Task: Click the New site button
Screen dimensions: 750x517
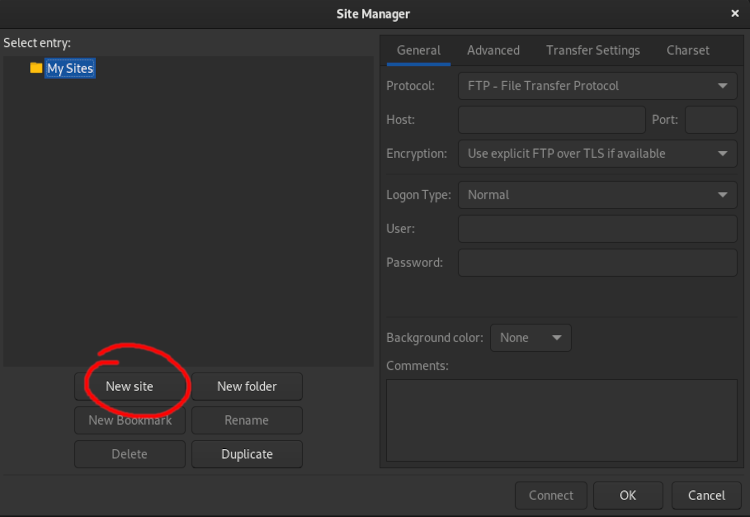Action: [x=130, y=386]
